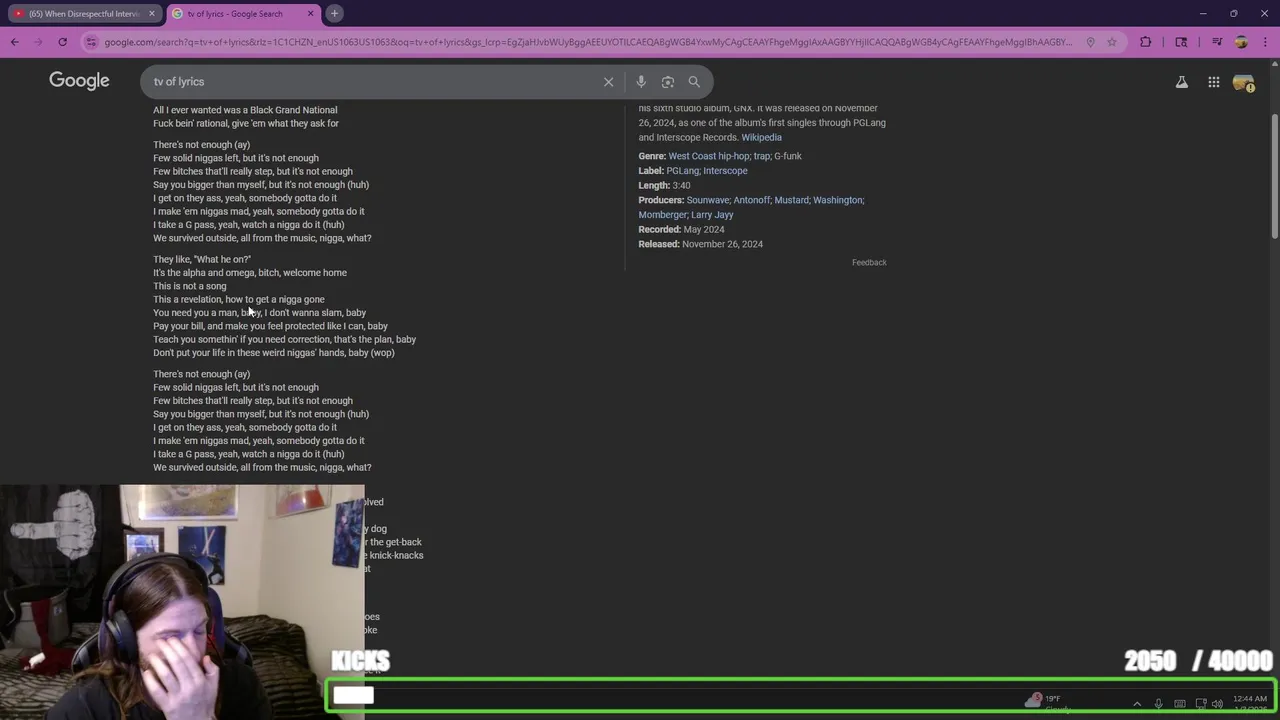
Task: Go to Google homepage via logo
Action: pos(79,81)
